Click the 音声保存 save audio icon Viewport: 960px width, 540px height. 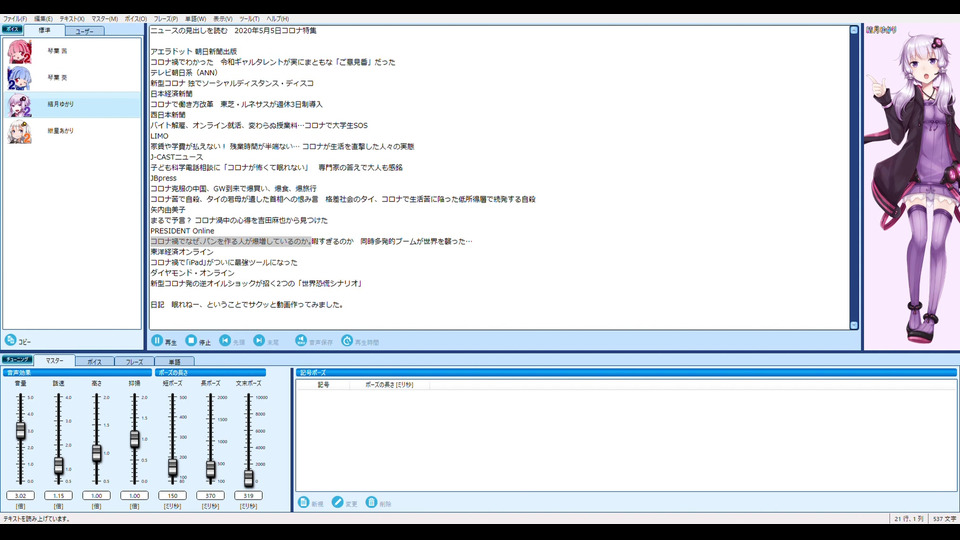click(301, 340)
